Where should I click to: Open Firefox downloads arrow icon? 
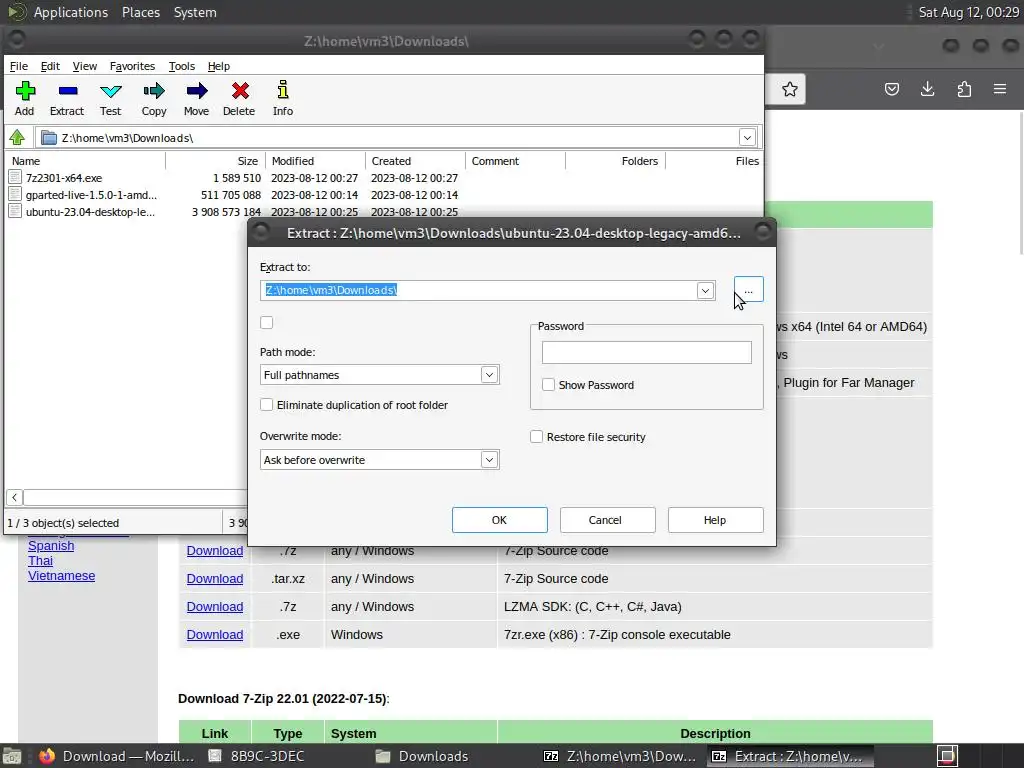[x=927, y=89]
